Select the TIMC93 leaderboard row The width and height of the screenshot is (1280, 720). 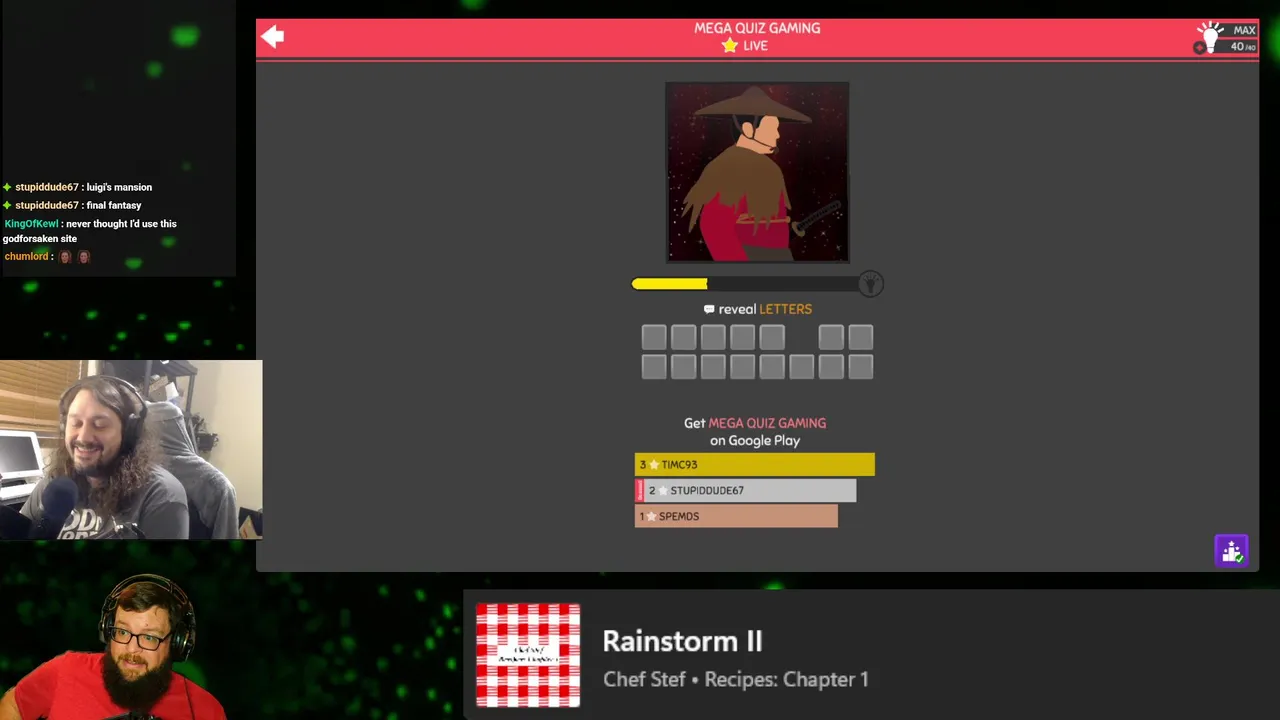tap(755, 464)
